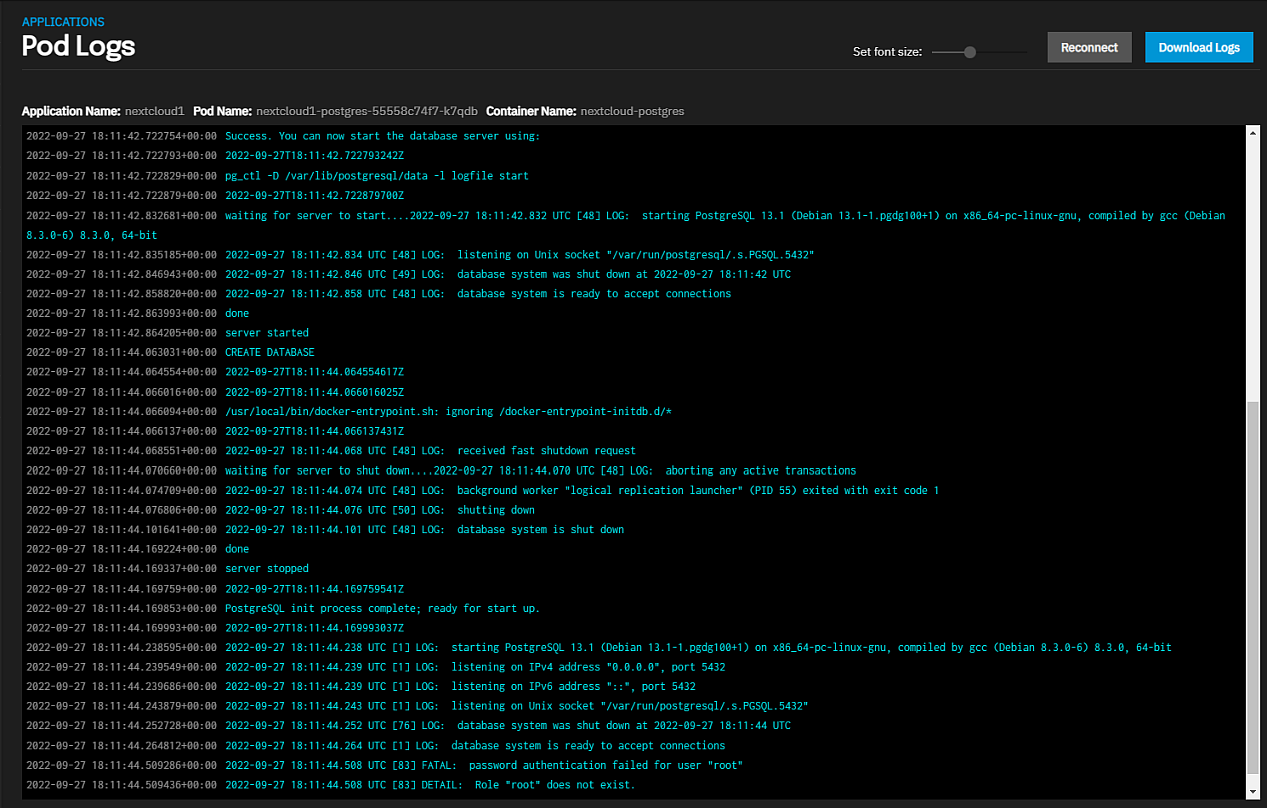Click the 'Role "root" does not exist' line
This screenshot has width=1267, height=808.
tap(430, 785)
